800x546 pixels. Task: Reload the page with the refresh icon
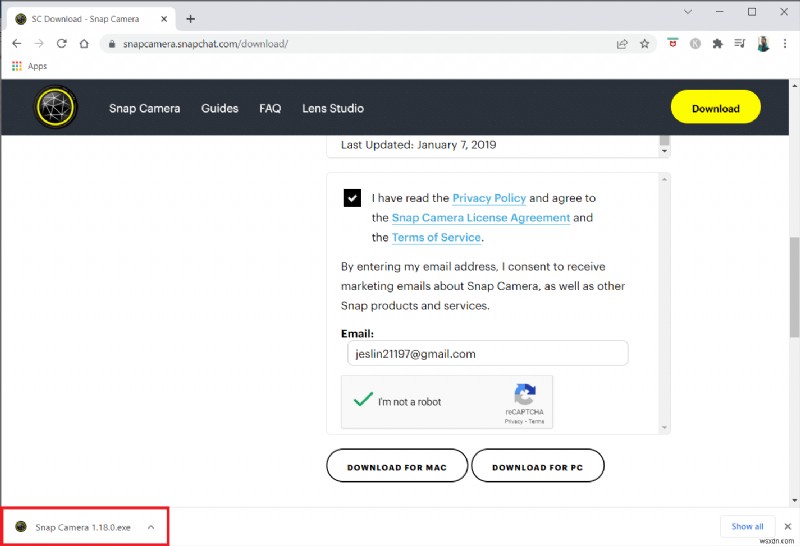62,44
